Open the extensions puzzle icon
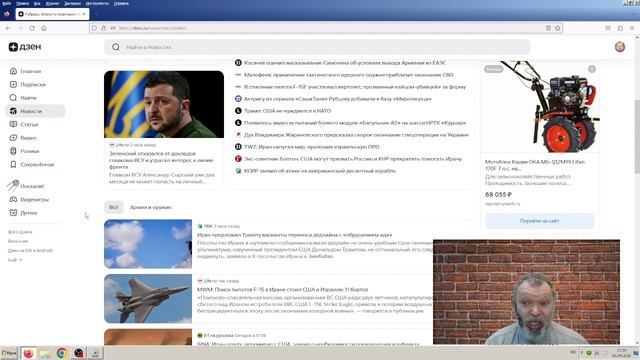 click(x=620, y=28)
